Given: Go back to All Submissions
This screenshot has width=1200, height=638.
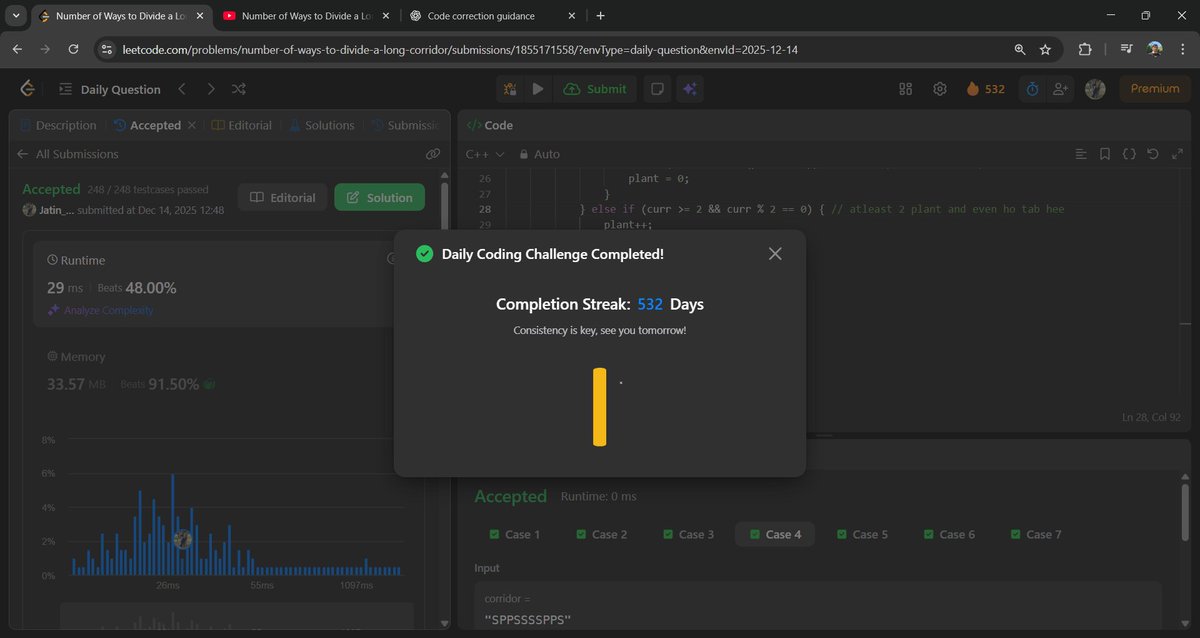Looking at the screenshot, I should pyautogui.click(x=68, y=154).
